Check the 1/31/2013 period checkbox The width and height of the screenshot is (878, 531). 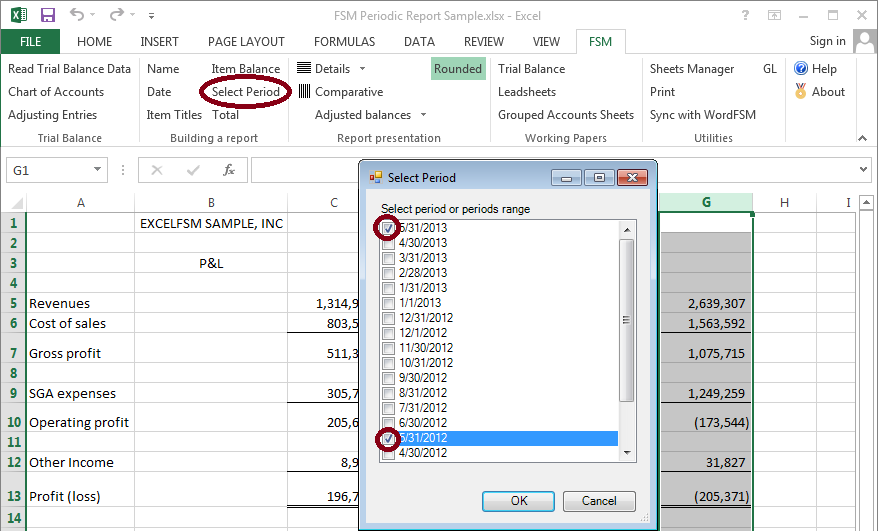point(388,288)
